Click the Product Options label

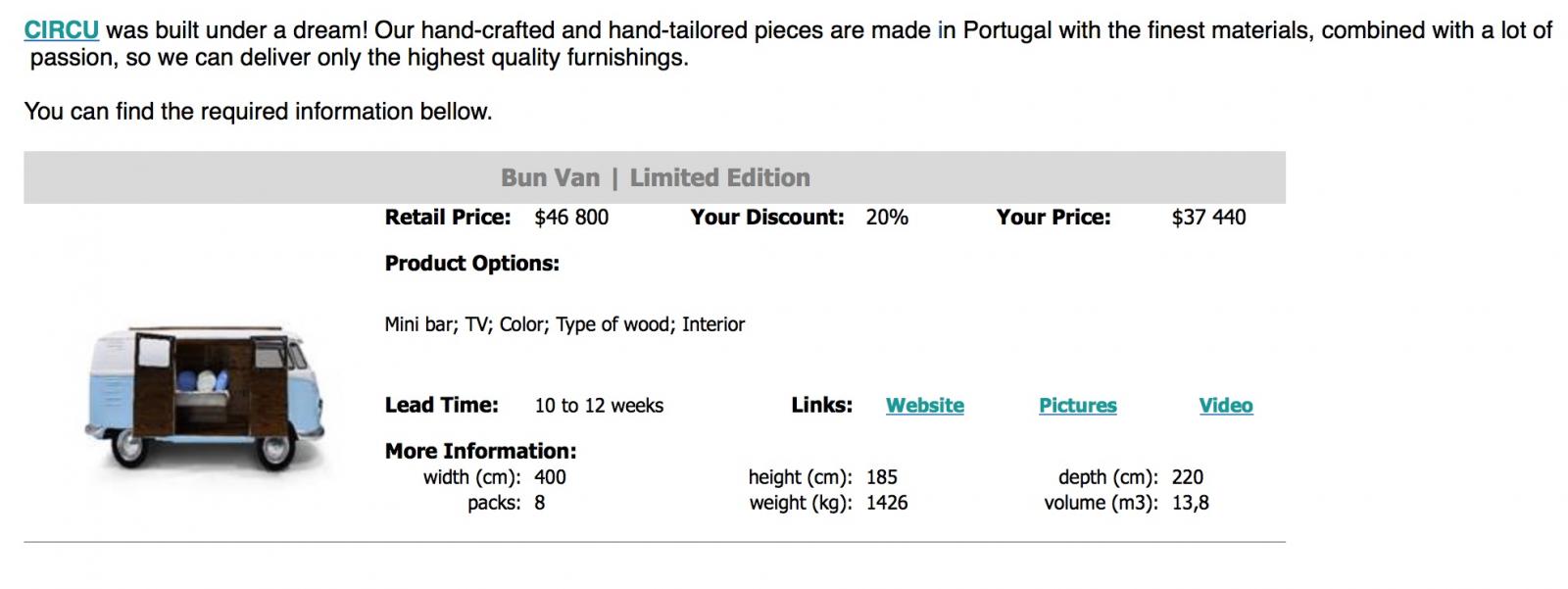pos(472,264)
